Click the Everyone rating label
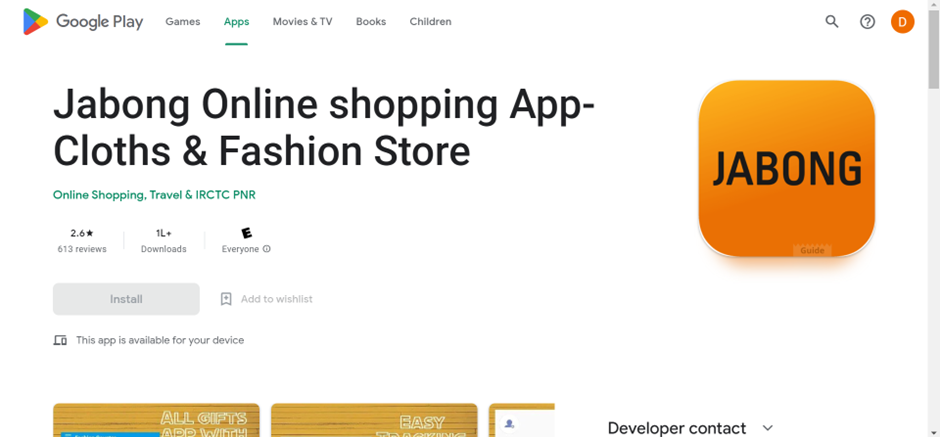Viewport: 940px width, 437px height. pos(240,249)
